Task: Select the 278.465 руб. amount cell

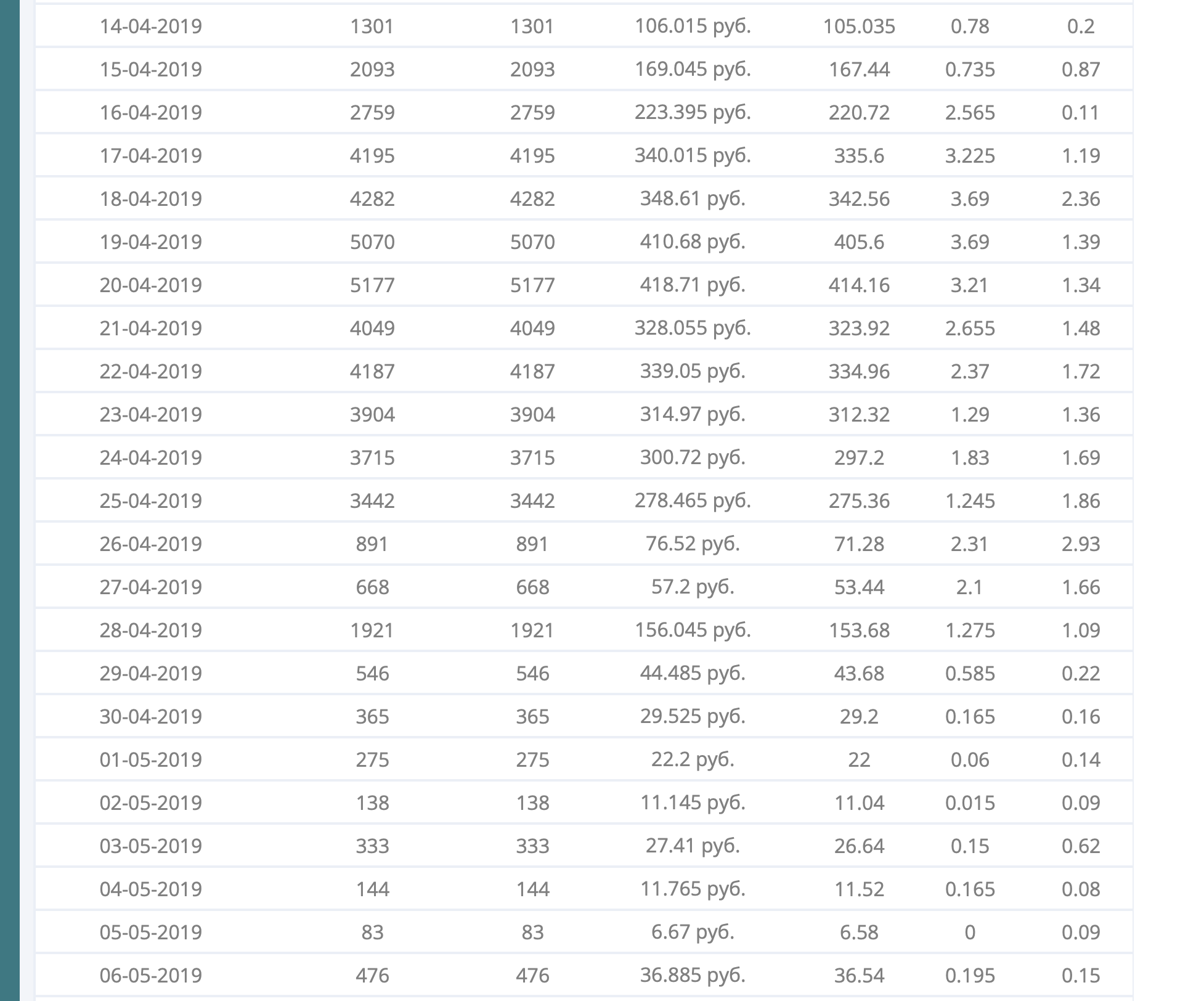Action: tap(693, 501)
